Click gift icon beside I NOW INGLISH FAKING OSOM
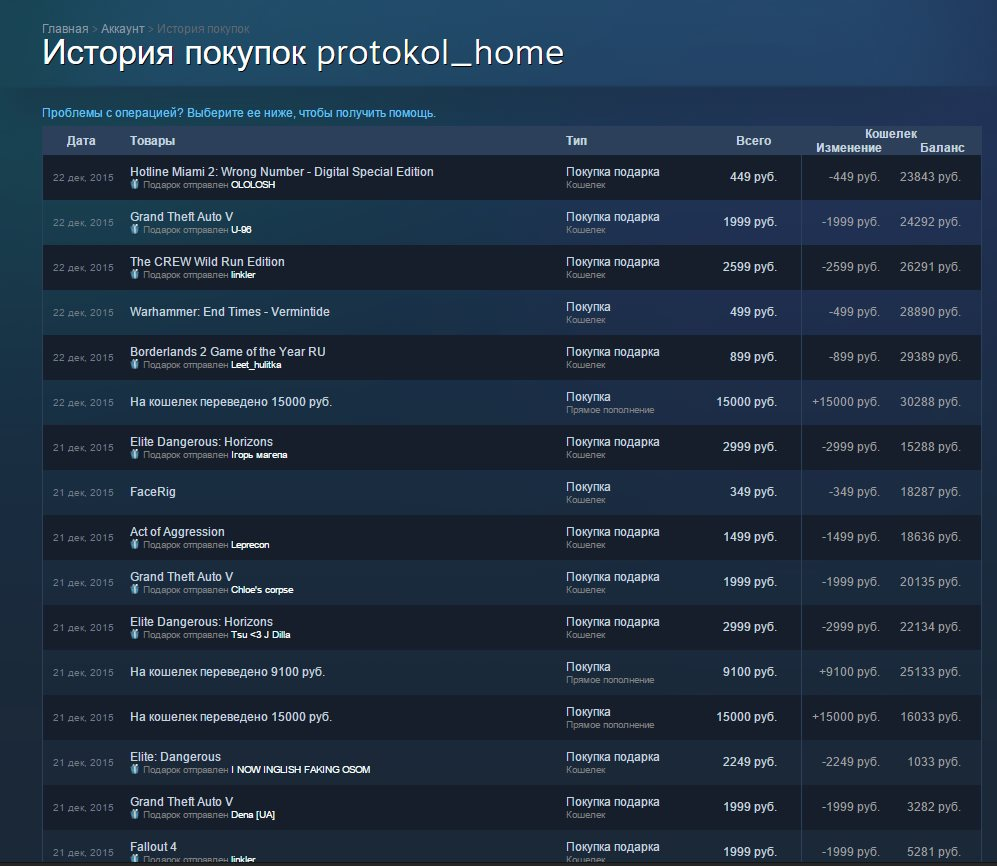 click(x=134, y=769)
